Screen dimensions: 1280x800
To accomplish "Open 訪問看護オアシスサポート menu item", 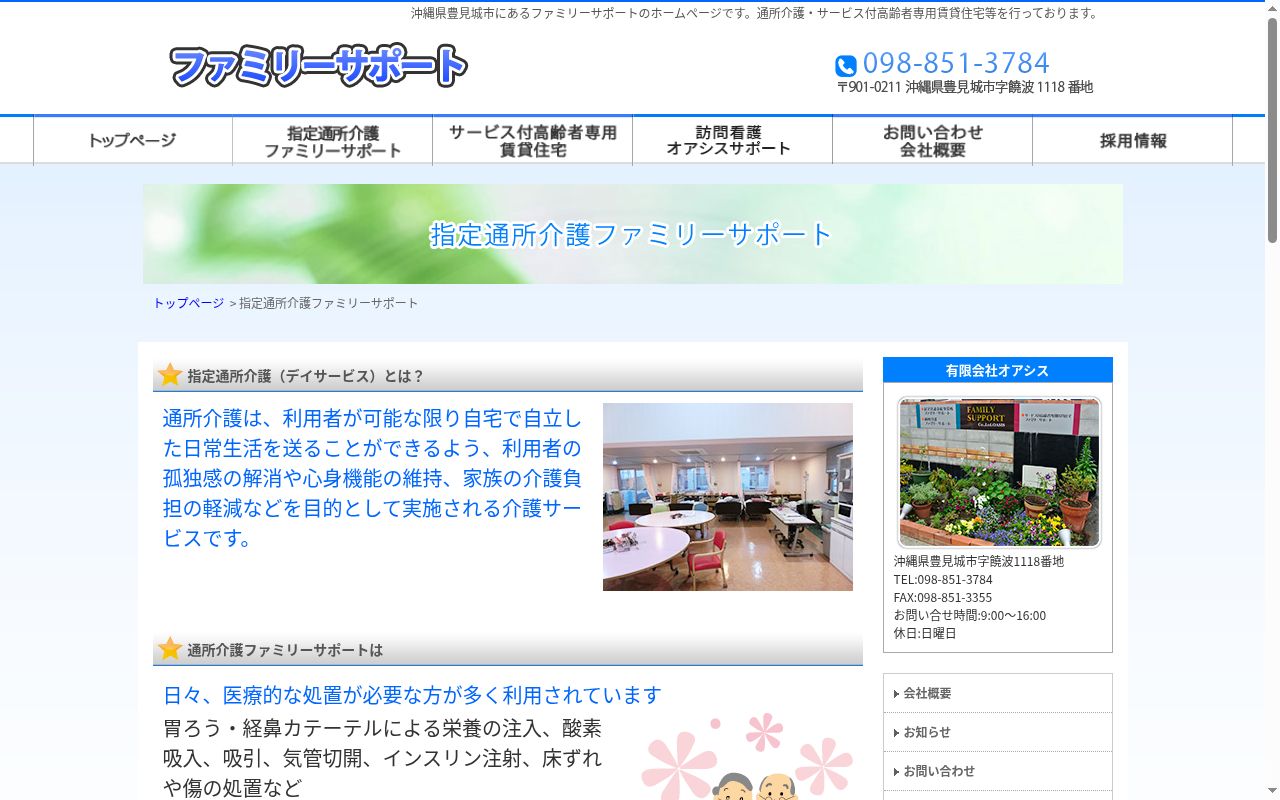I will pyautogui.click(x=733, y=140).
